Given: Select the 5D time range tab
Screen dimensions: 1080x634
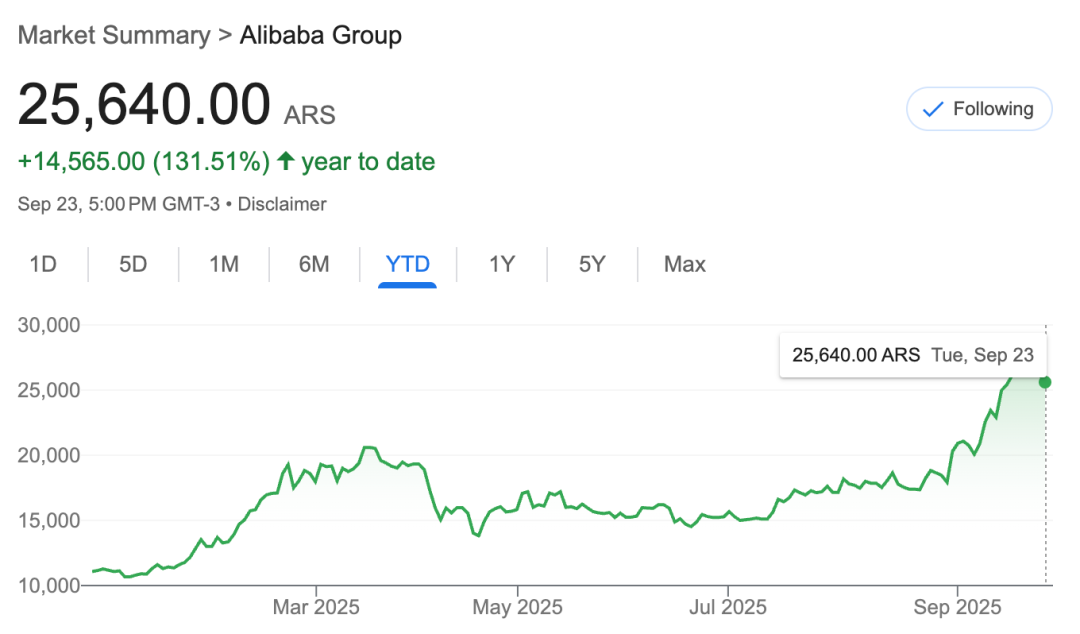Looking at the screenshot, I should (x=133, y=264).
